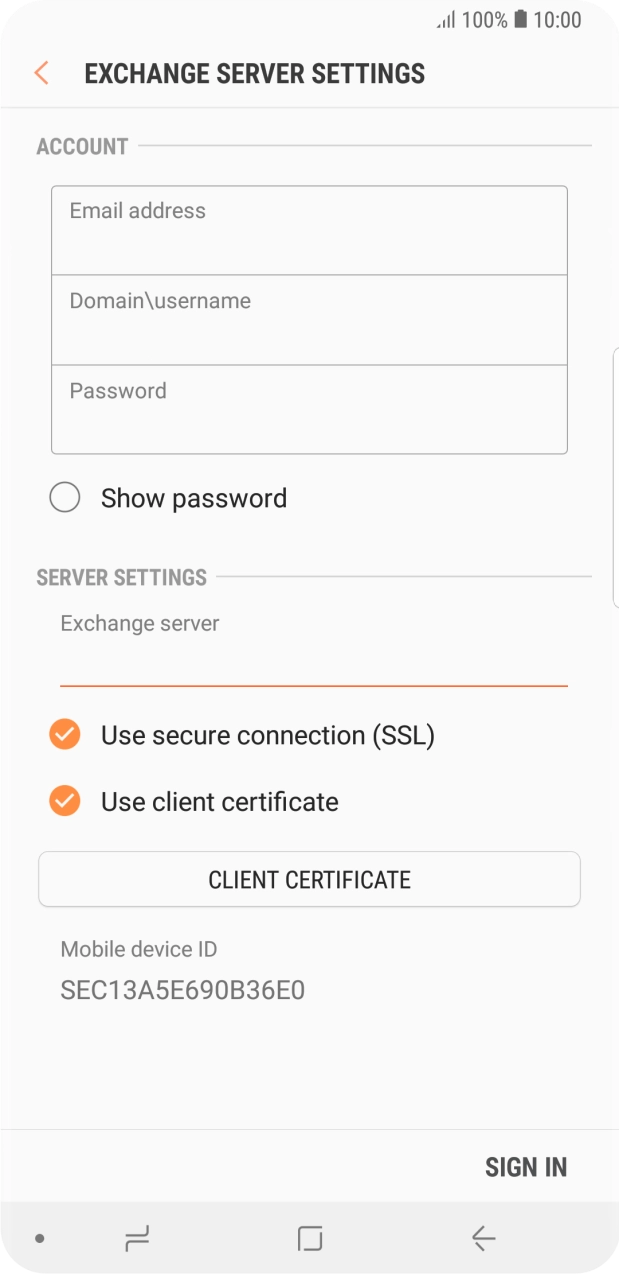Tap the orange checkmark beside Use client certificate
619x1274 pixels.
point(64,801)
